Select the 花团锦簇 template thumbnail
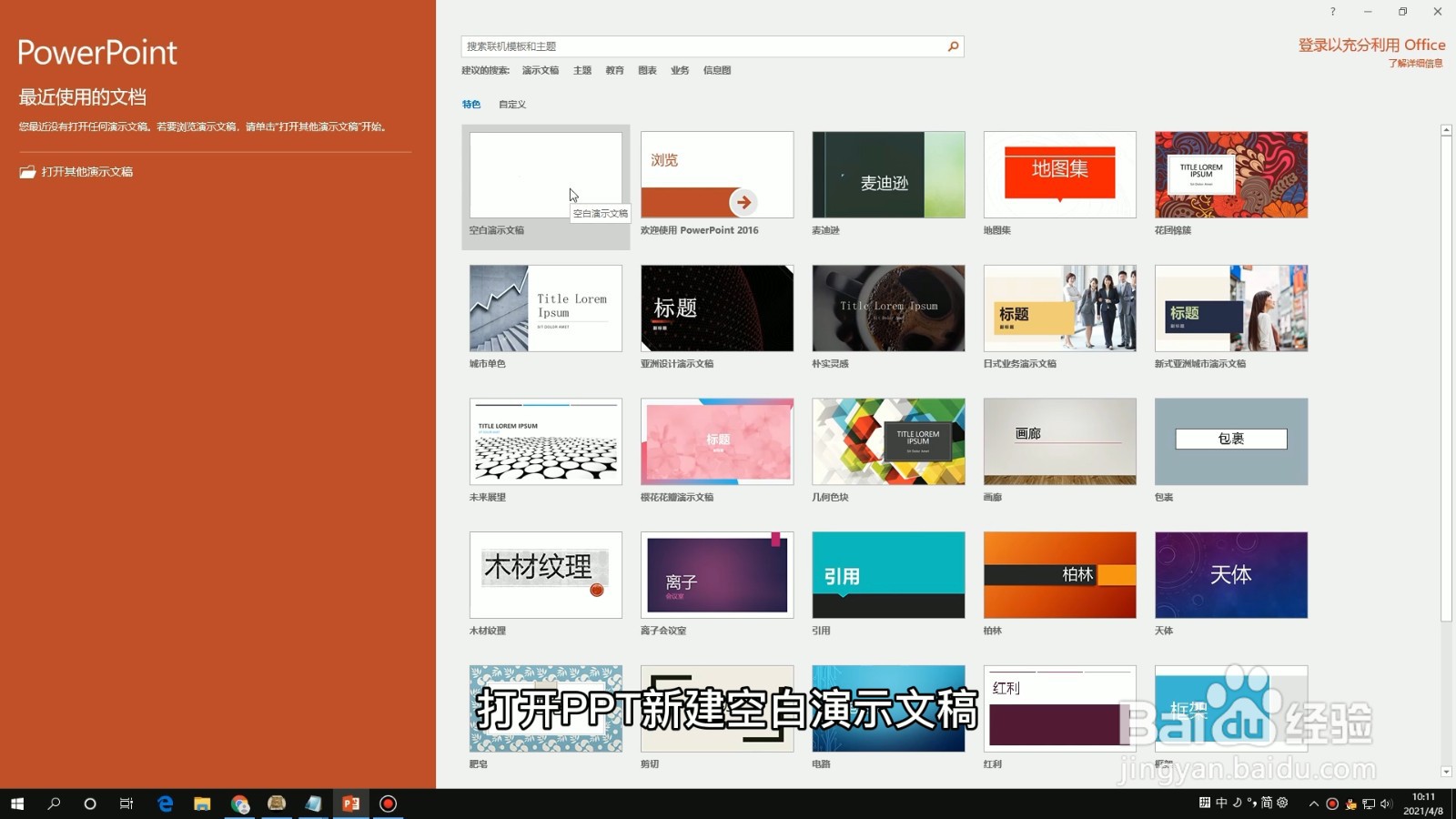This screenshot has height=819, width=1456. coord(1231,175)
